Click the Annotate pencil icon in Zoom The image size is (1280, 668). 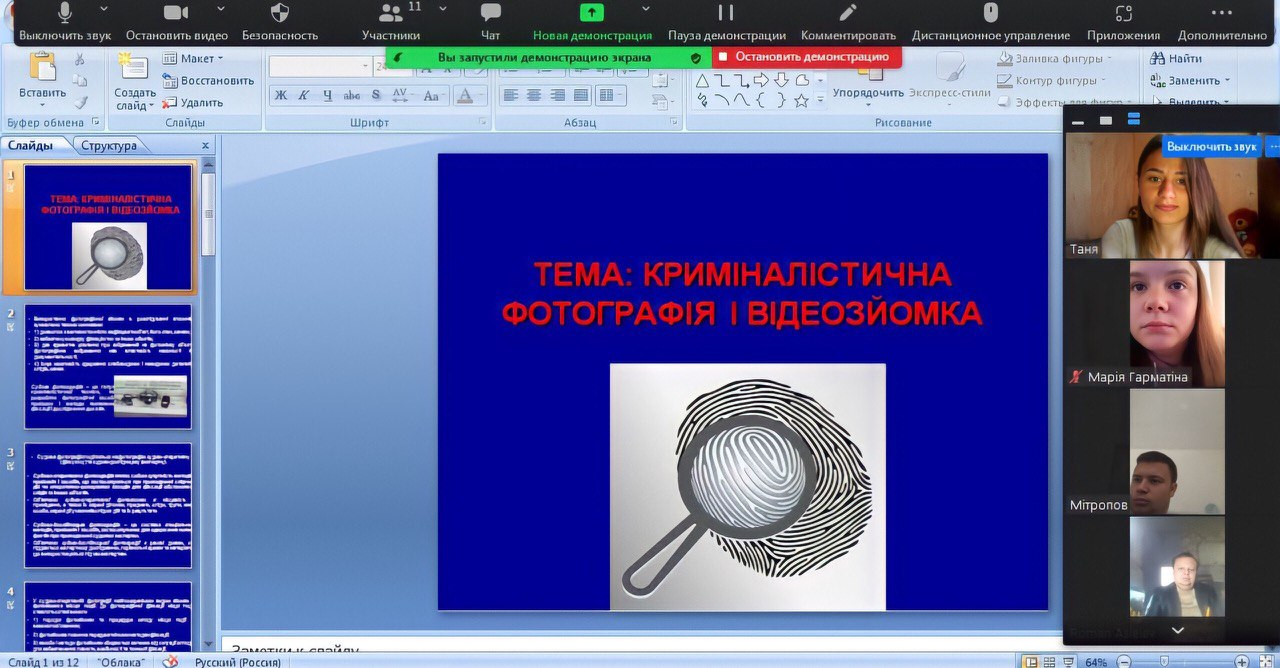tap(848, 13)
